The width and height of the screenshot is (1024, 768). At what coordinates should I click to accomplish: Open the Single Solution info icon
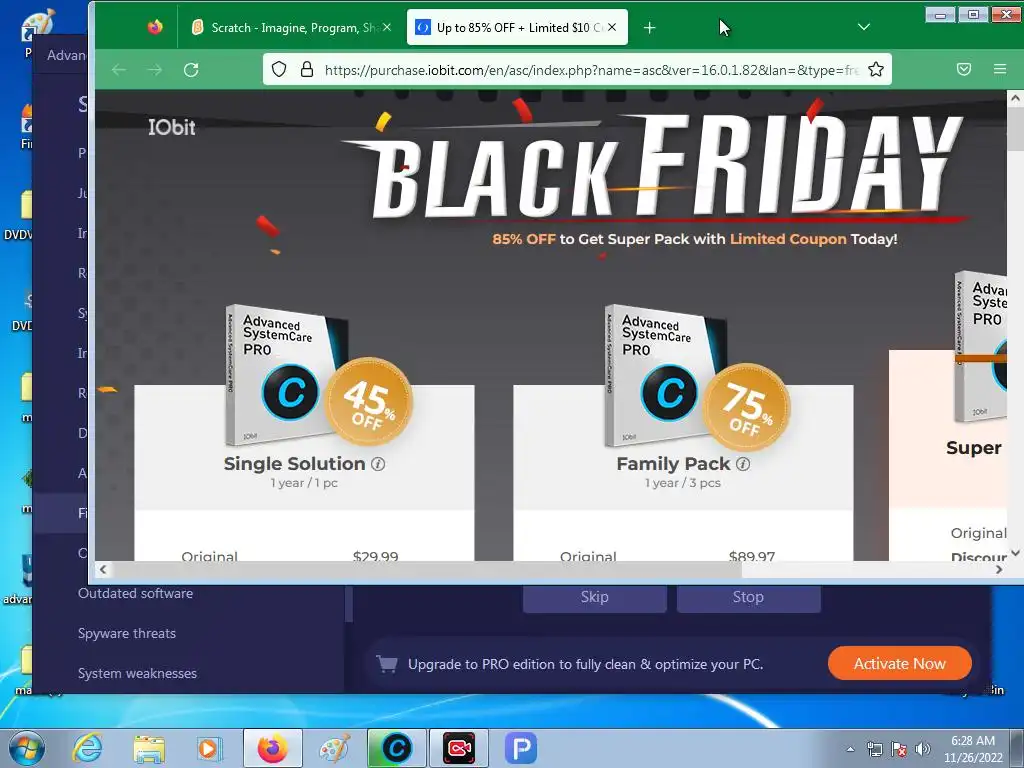tap(378, 464)
